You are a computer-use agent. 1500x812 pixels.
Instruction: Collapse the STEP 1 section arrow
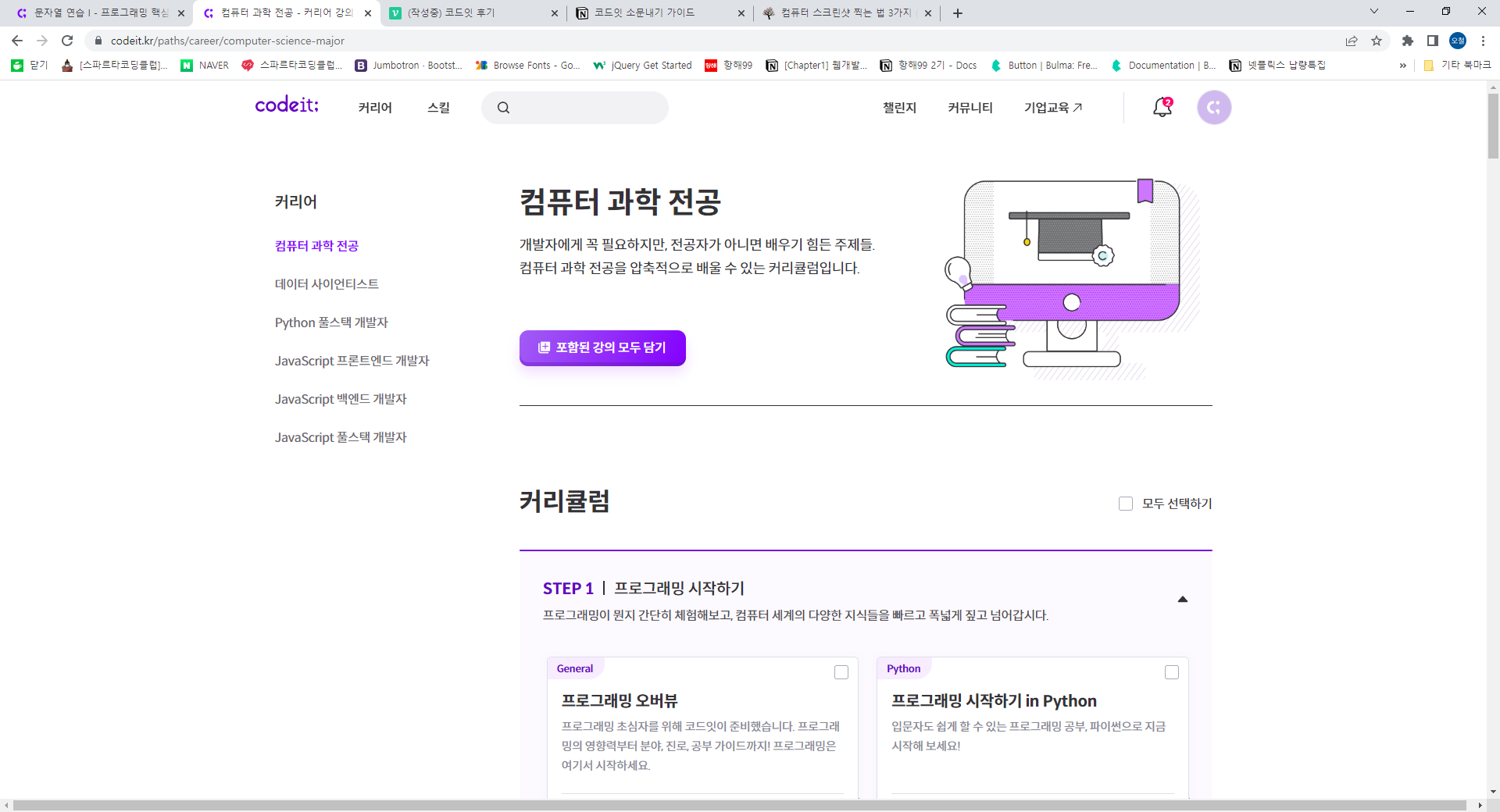tap(1183, 600)
